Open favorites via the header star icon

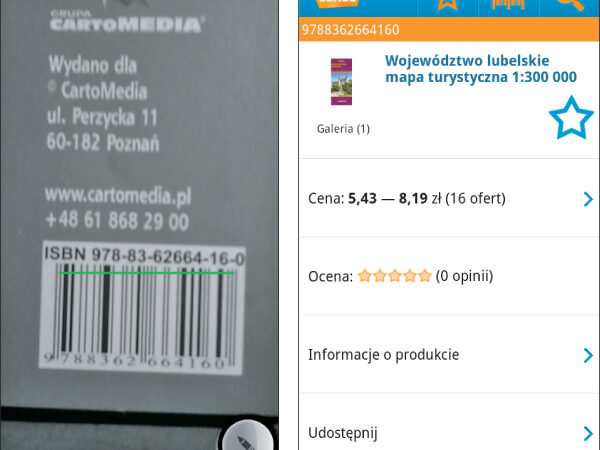(x=447, y=5)
